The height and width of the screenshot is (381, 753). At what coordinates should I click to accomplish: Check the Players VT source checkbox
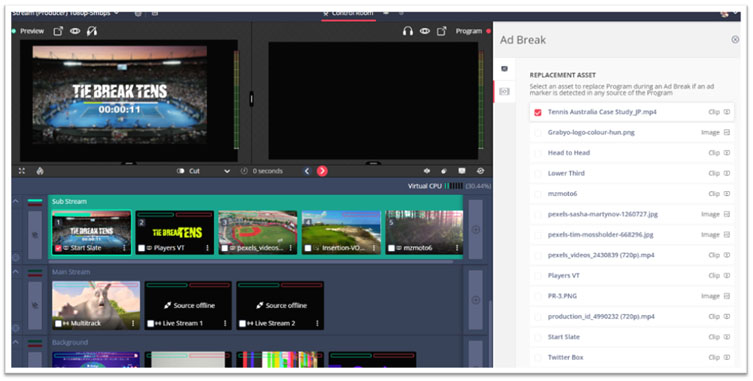click(142, 248)
